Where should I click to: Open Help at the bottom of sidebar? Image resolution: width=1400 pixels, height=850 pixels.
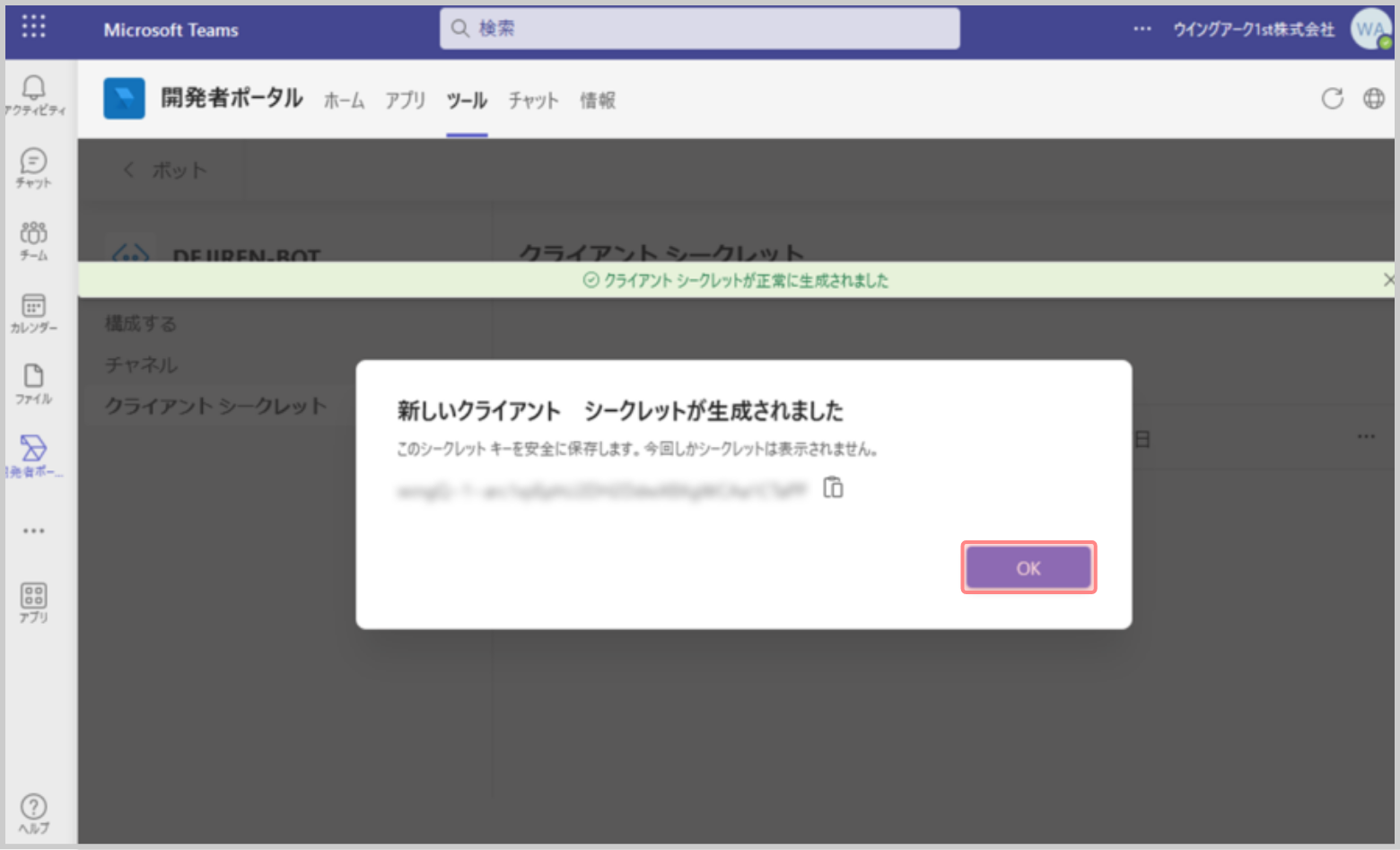pyautogui.click(x=34, y=813)
